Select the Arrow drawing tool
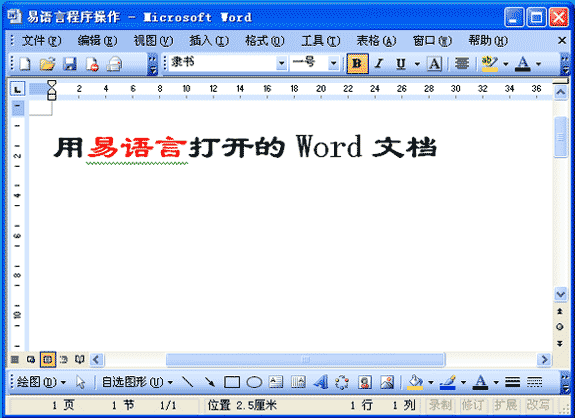This screenshot has width=575, height=418. point(210,382)
